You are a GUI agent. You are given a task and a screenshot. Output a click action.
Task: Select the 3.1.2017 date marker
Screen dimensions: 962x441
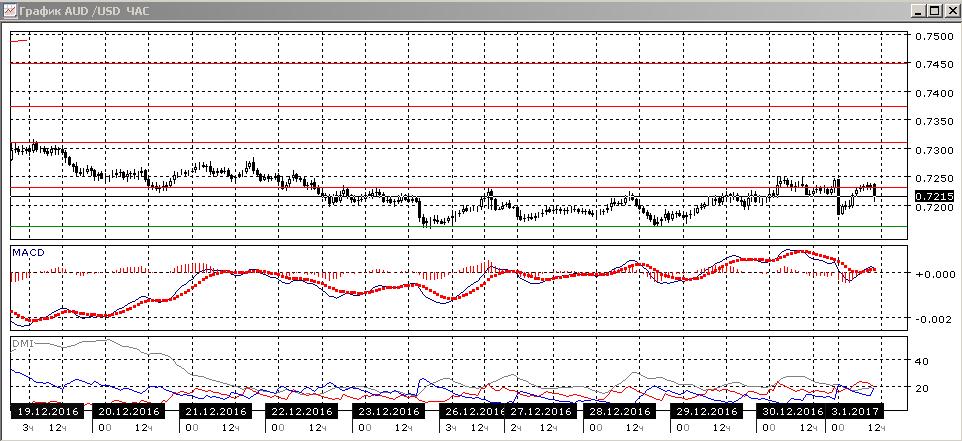857,411
